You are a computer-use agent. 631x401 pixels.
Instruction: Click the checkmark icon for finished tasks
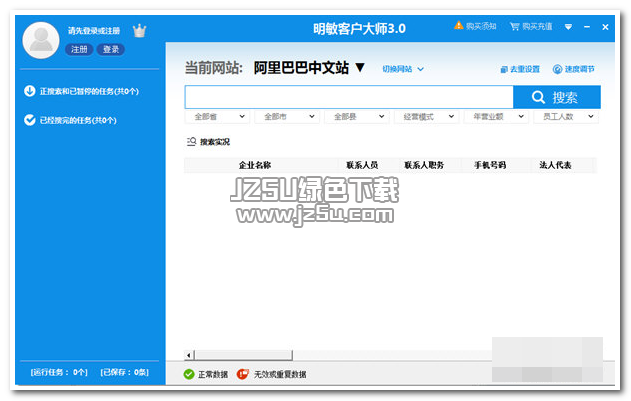[x=29, y=120]
